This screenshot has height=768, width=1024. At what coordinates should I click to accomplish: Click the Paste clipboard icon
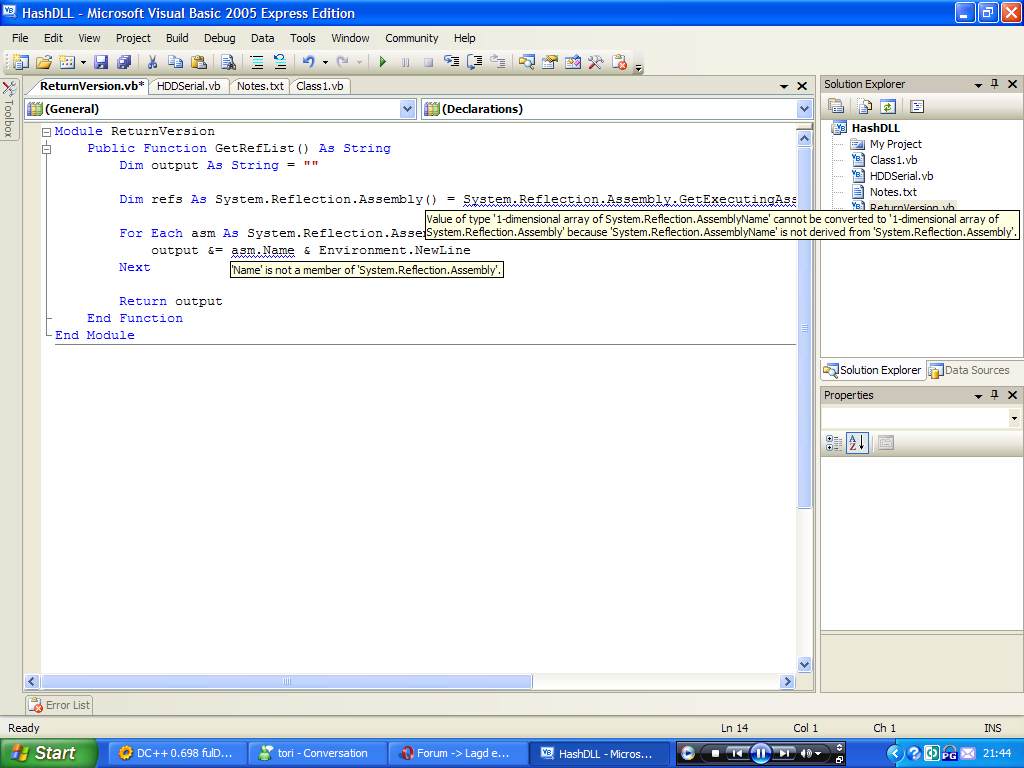coord(199,62)
